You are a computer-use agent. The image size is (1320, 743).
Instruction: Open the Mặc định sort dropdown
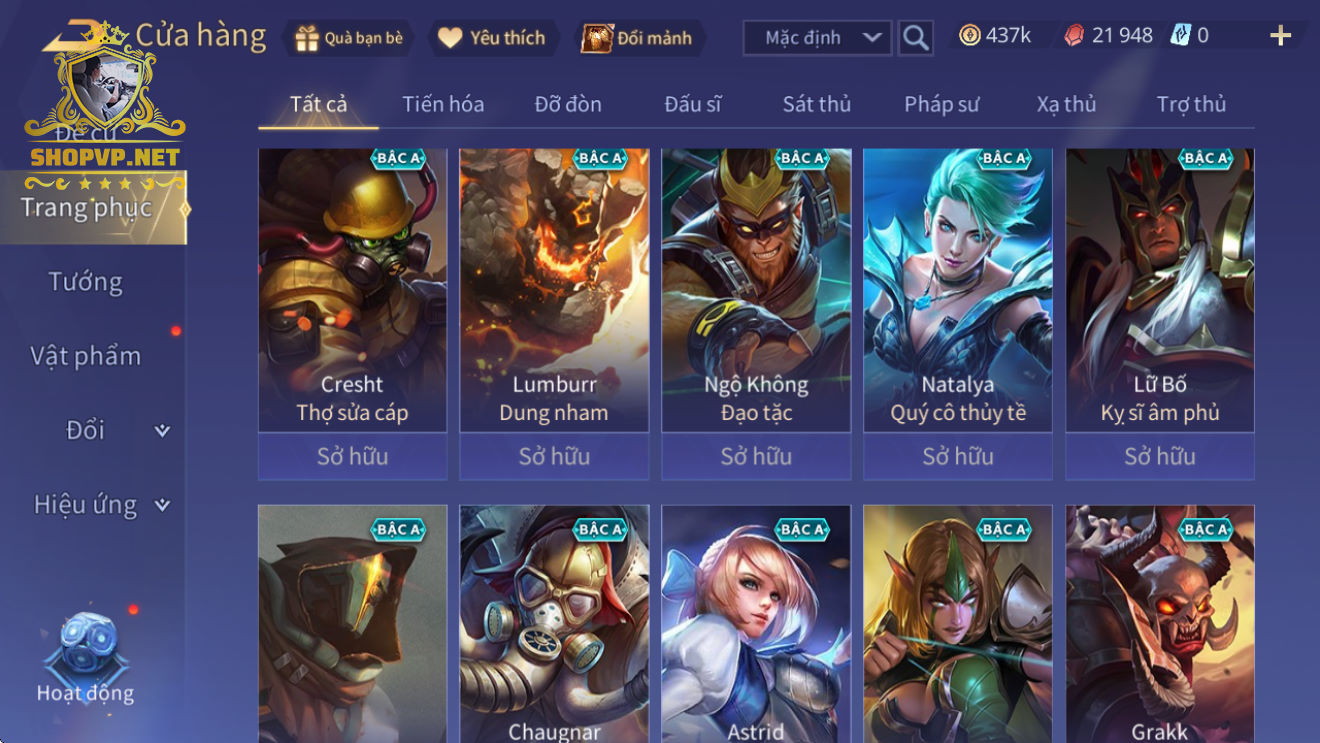point(817,38)
